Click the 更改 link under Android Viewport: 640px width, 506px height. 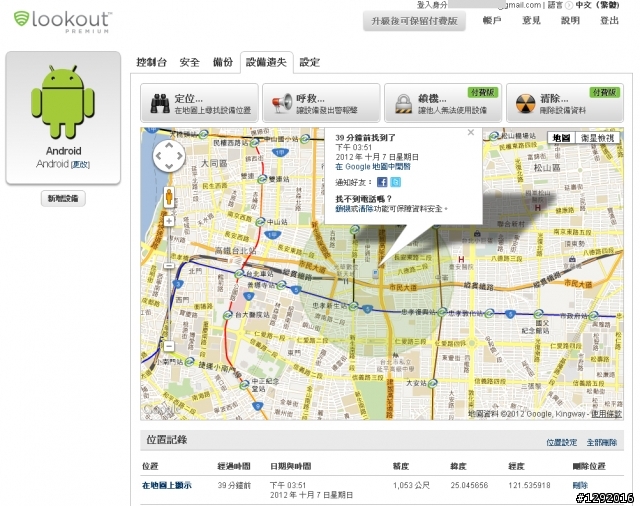point(80,164)
